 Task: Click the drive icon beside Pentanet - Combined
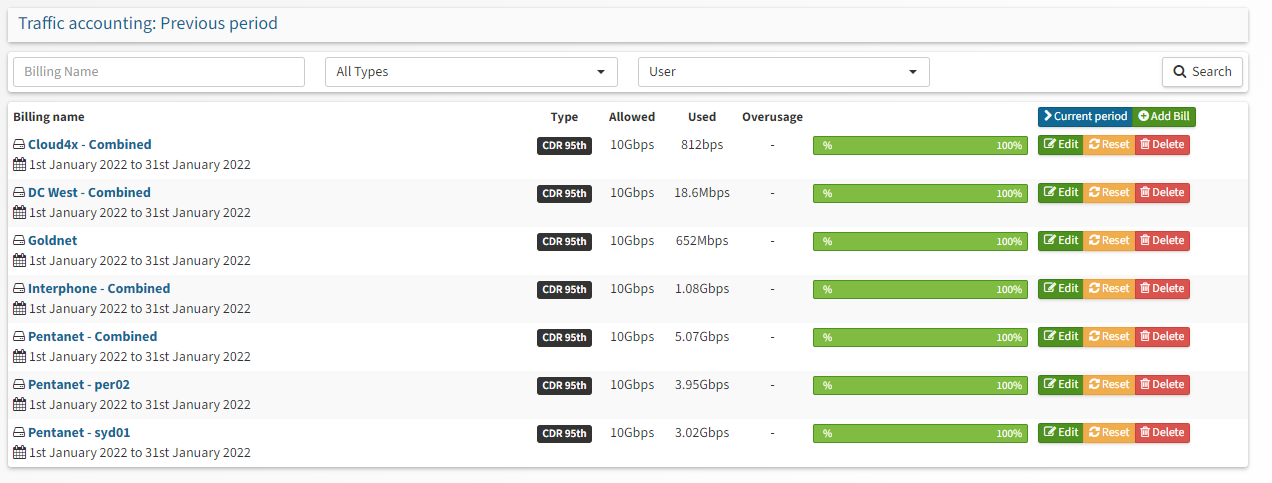click(x=19, y=337)
